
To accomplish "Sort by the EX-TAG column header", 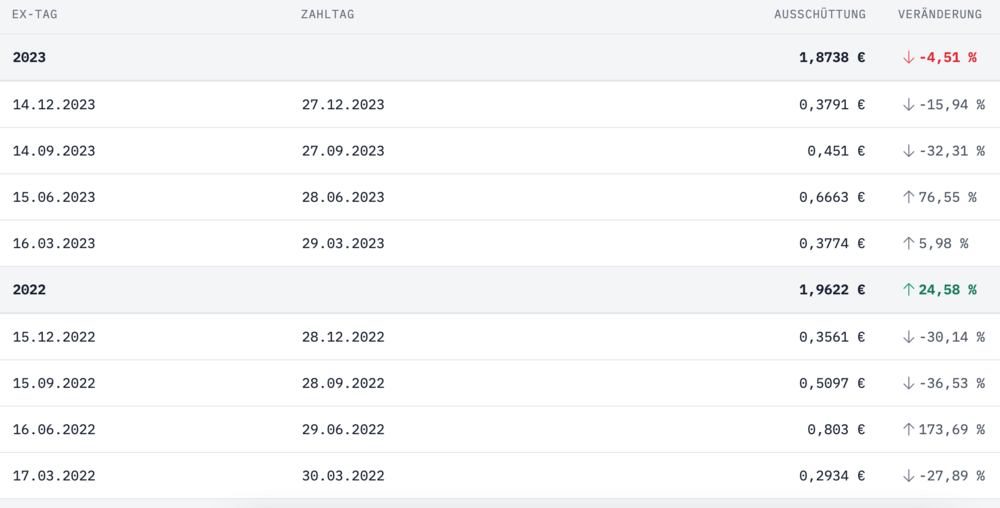I will click(x=34, y=15).
